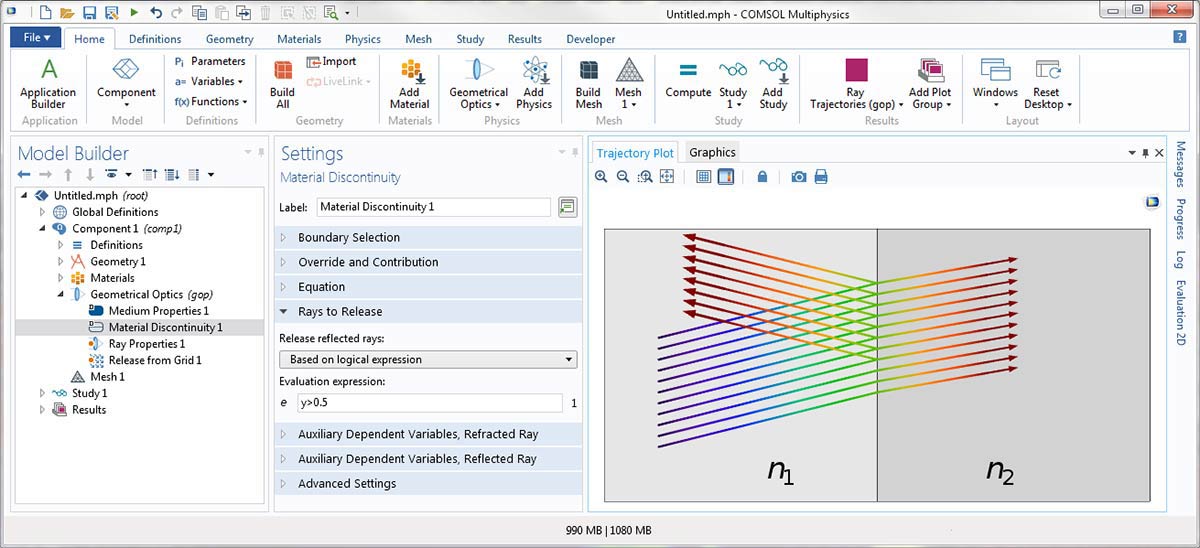Screen dimensions: 1200x548
Task: Open the Release reflected rays dropdown
Action: (428, 359)
